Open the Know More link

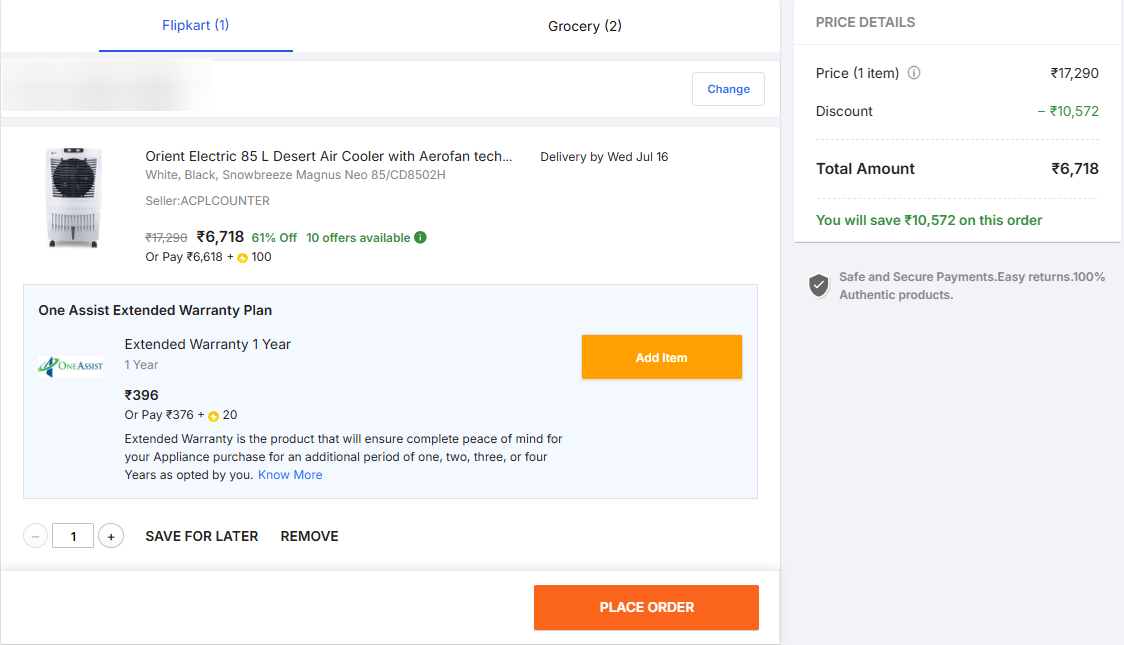290,475
